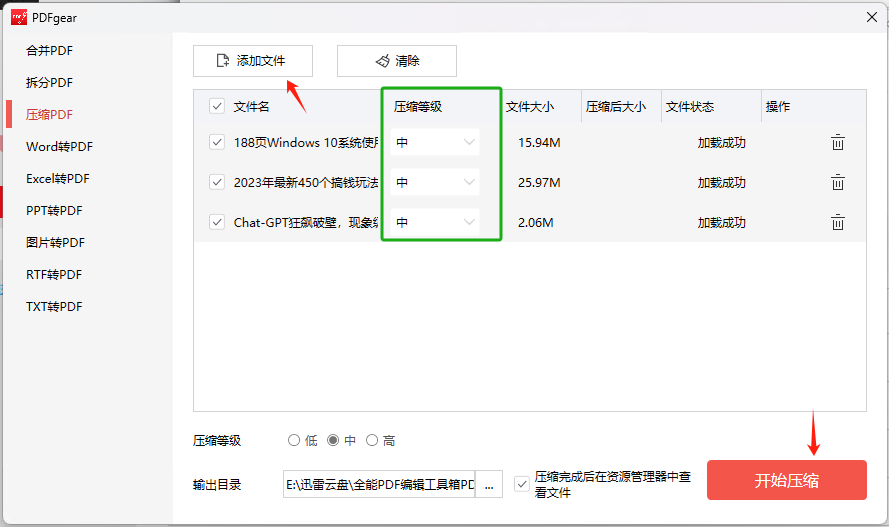Viewport: 889px width, 527px height.
Task: Click trash icon for 2023年最新450个 file
Action: 838,183
